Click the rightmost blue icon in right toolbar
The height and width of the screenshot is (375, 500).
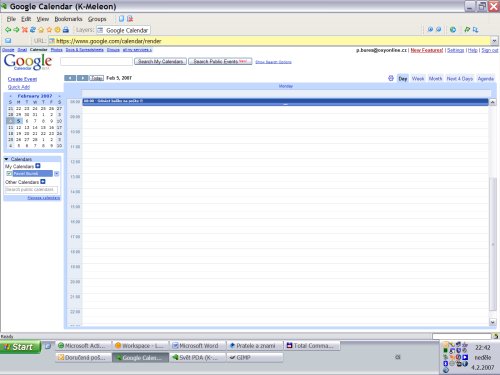coord(475,30)
